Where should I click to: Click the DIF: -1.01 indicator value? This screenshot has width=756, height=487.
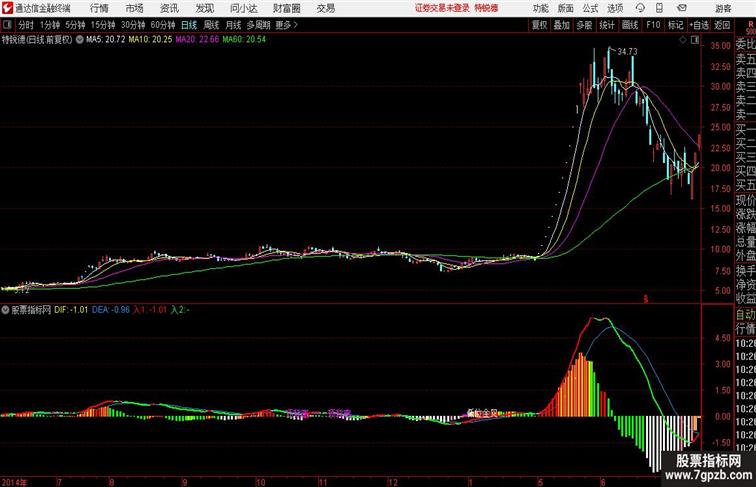tap(71, 310)
